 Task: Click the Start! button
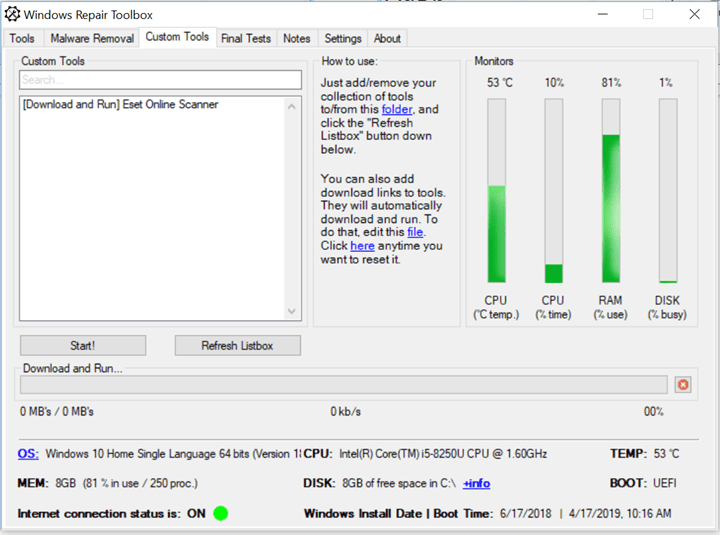(x=83, y=345)
